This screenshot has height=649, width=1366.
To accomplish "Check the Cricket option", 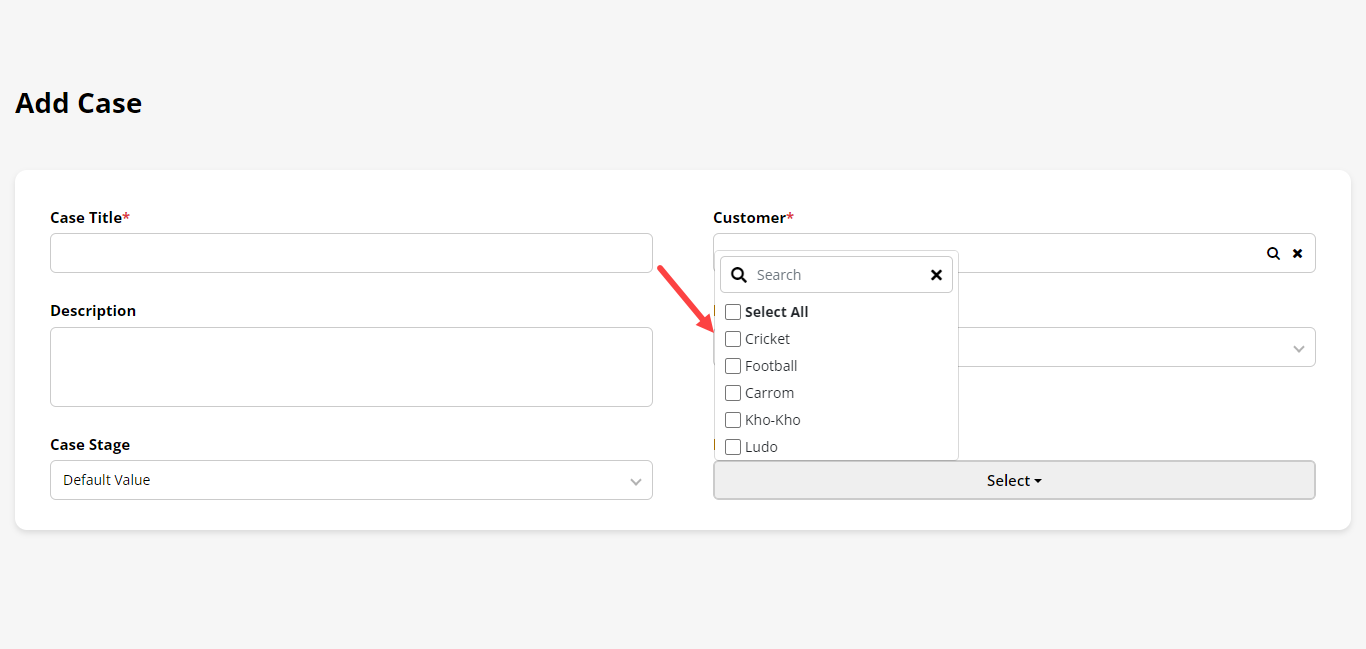I will 733,339.
